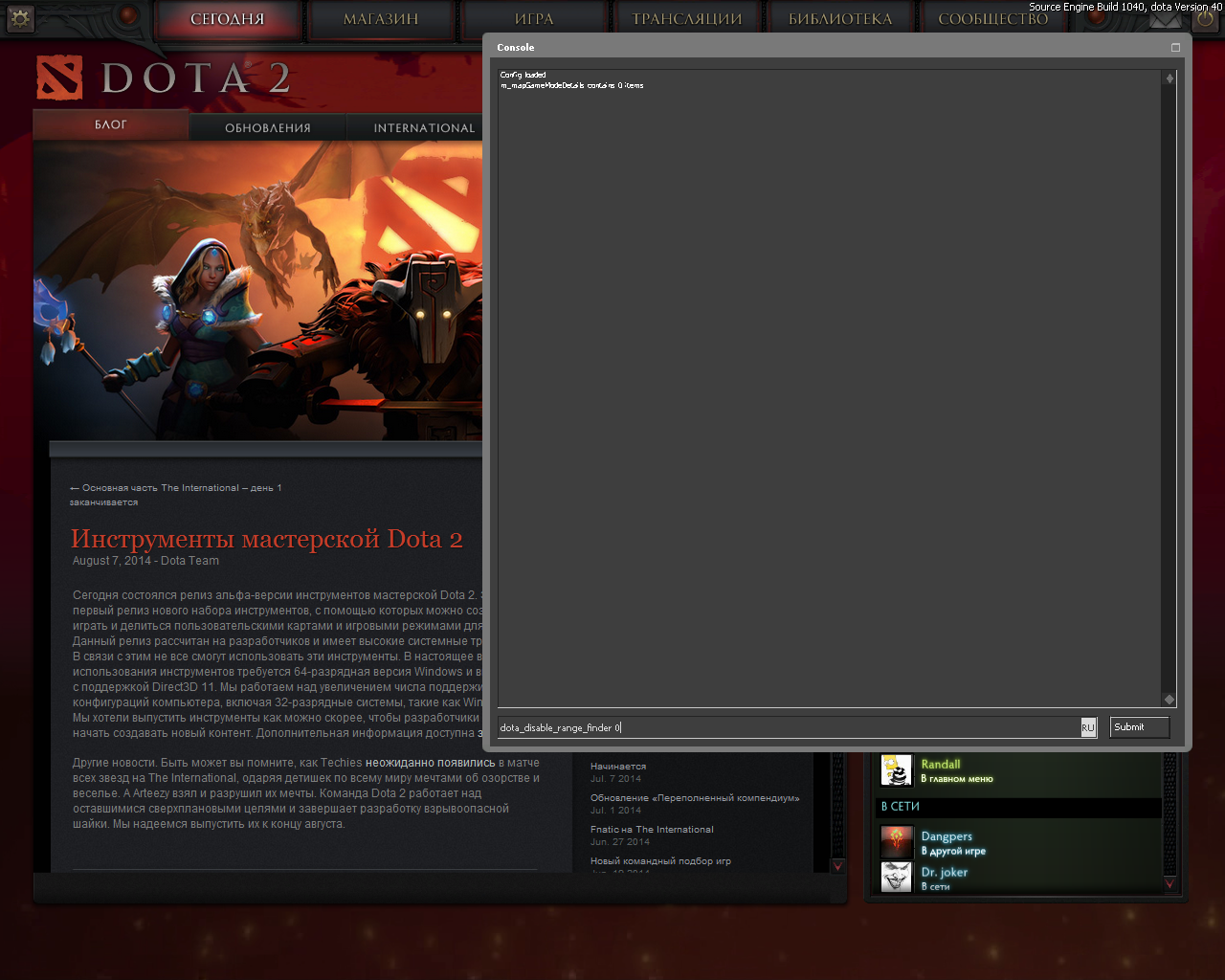Switch to the СЕГОДНЯ tab
1225x980 pixels.
point(228,19)
